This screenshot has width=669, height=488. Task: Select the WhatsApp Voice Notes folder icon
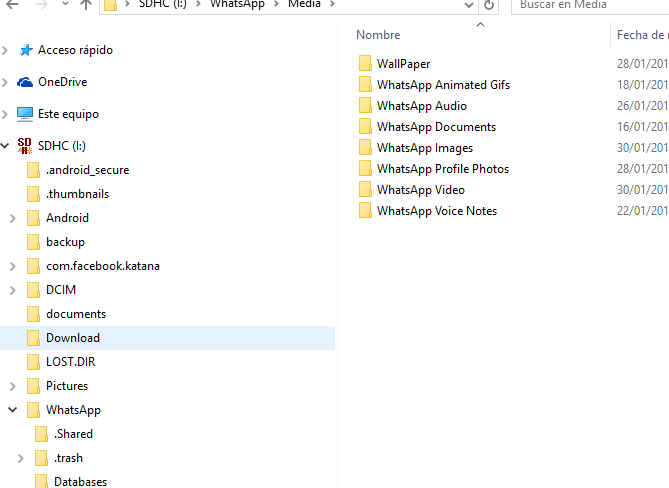point(365,211)
